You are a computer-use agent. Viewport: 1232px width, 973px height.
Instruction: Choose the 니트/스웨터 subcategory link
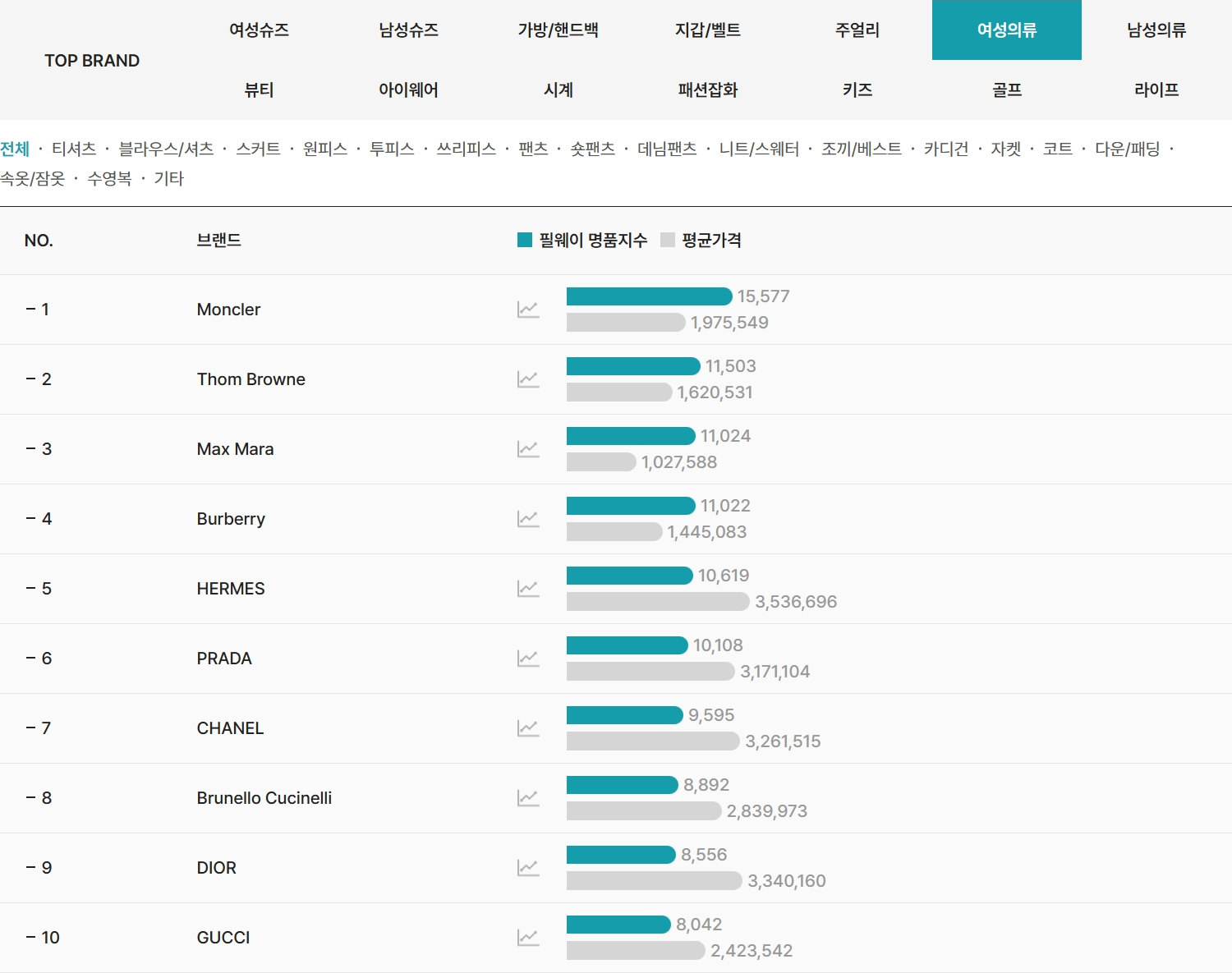(759, 149)
